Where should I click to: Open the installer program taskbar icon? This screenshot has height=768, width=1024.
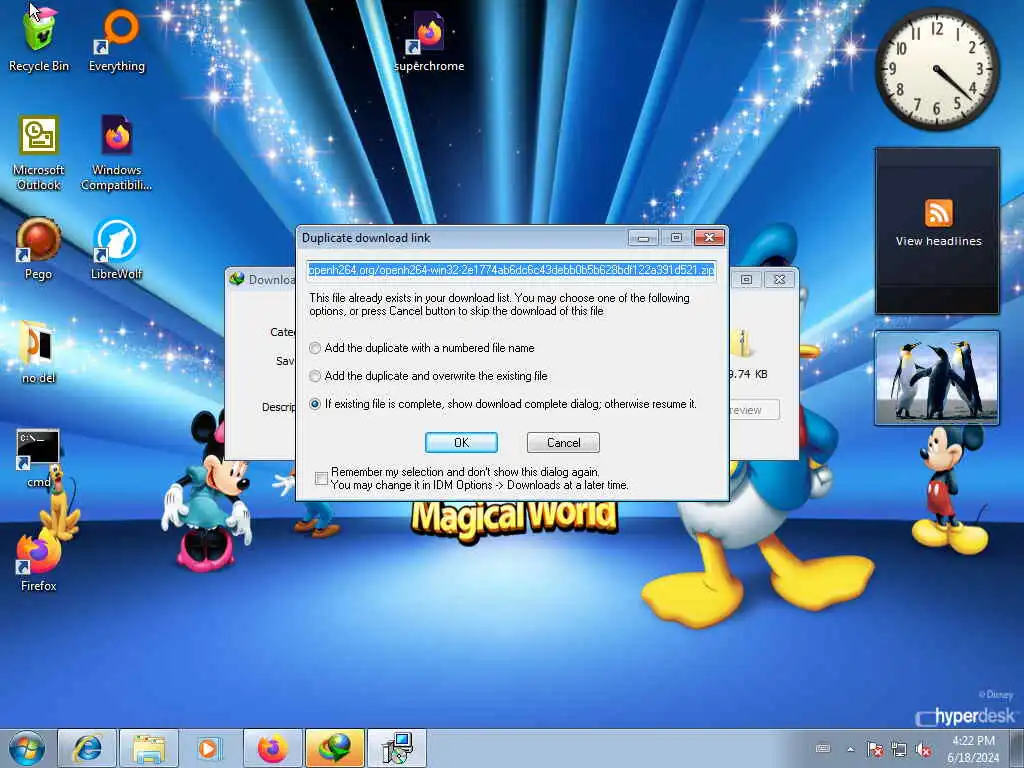point(396,748)
